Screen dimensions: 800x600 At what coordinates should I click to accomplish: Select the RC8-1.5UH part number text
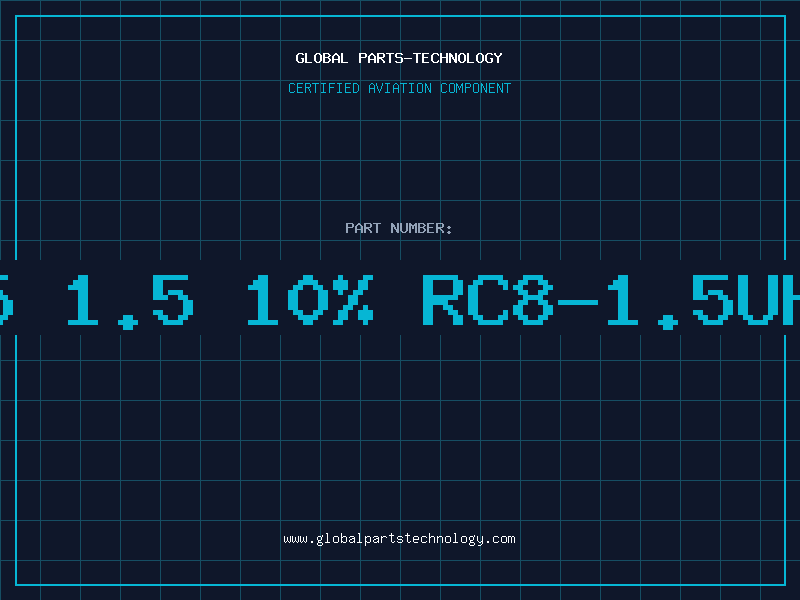point(611,301)
